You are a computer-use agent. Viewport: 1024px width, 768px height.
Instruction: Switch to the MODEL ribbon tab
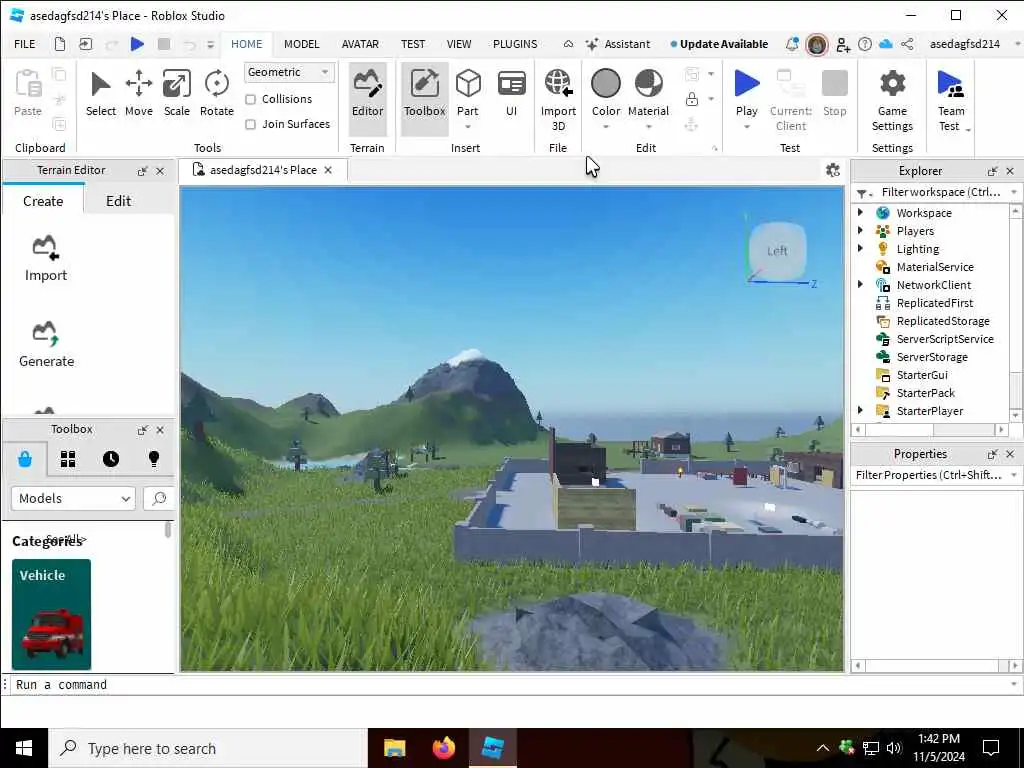pyautogui.click(x=301, y=44)
